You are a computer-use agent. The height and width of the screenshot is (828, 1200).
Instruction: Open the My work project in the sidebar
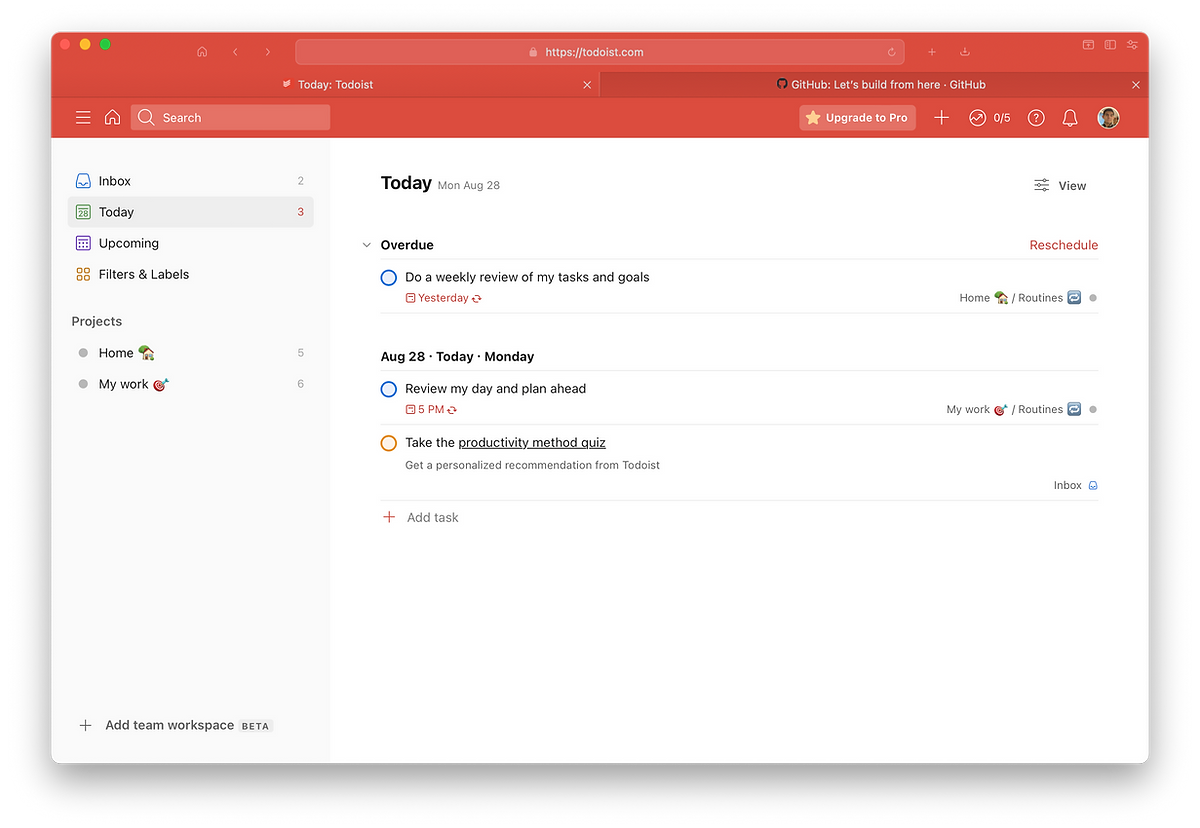pos(190,384)
